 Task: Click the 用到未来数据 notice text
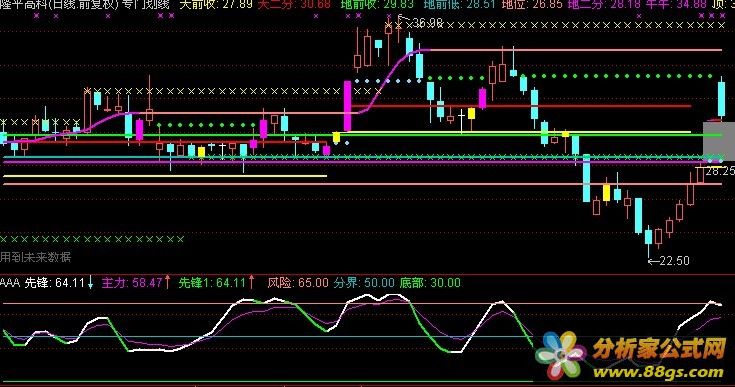click(35, 257)
